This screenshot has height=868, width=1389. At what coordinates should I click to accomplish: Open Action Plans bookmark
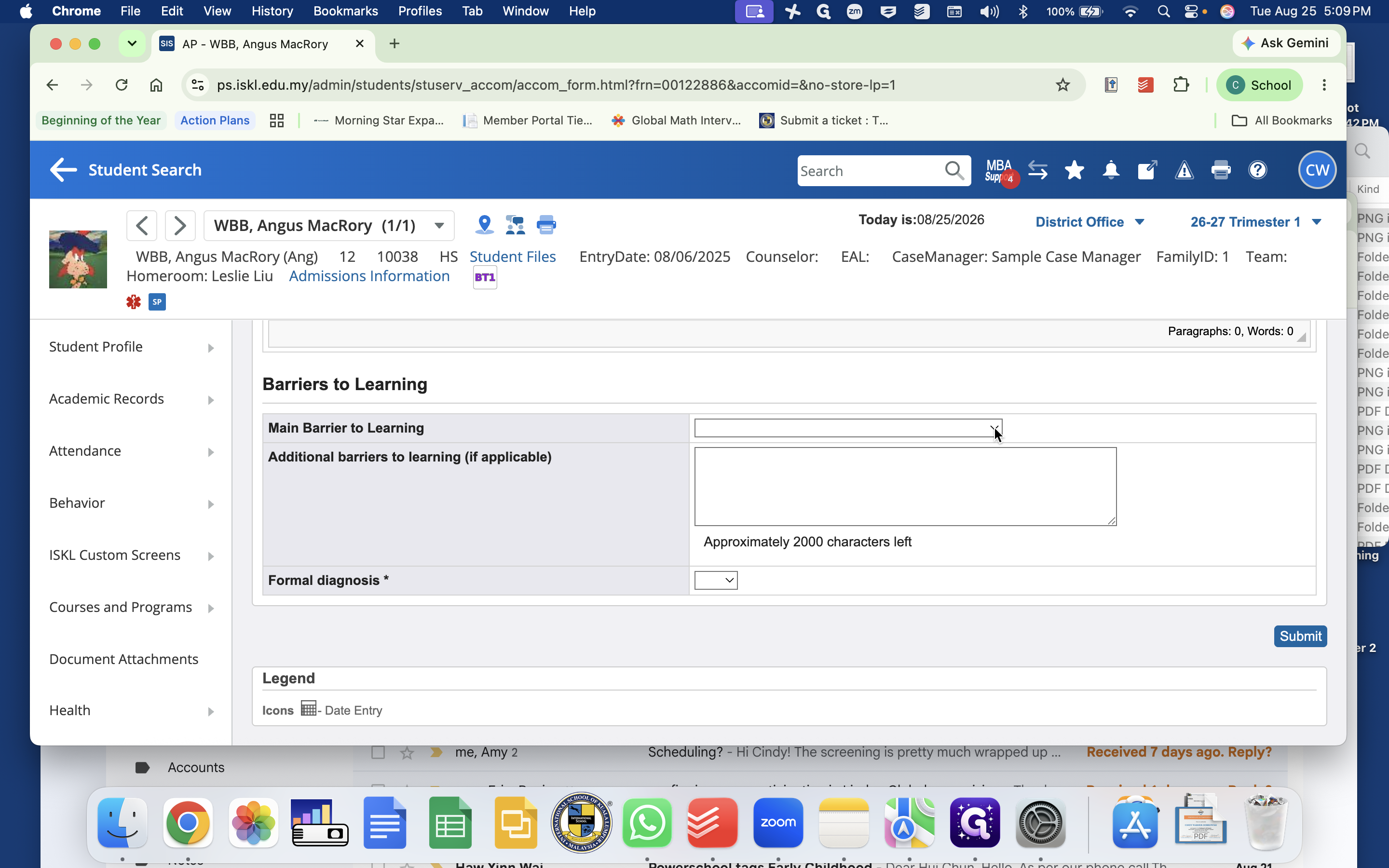point(215,121)
